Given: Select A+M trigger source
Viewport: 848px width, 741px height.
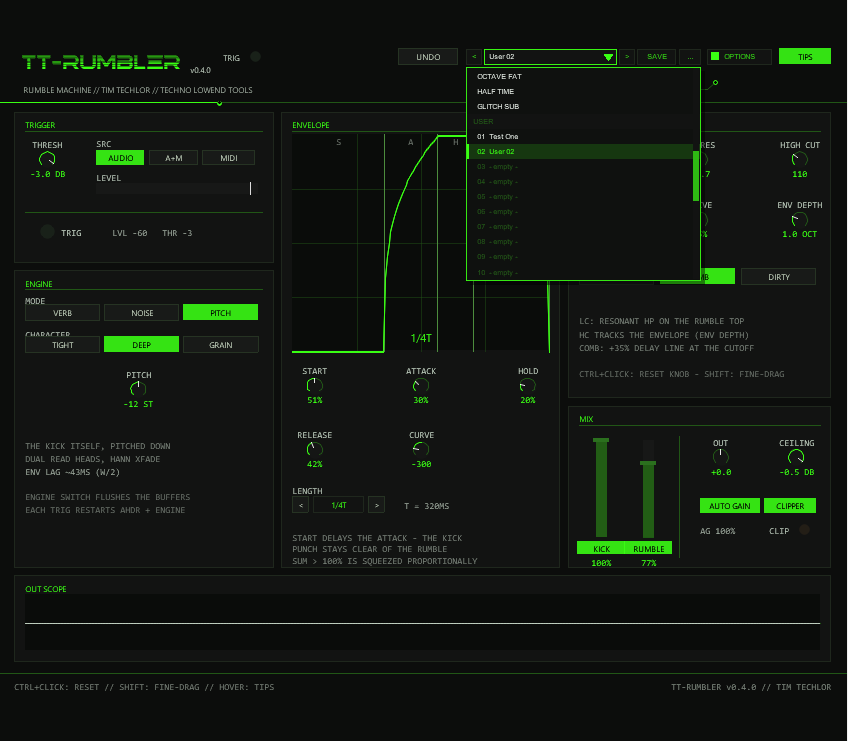Looking at the screenshot, I should pyautogui.click(x=174, y=158).
